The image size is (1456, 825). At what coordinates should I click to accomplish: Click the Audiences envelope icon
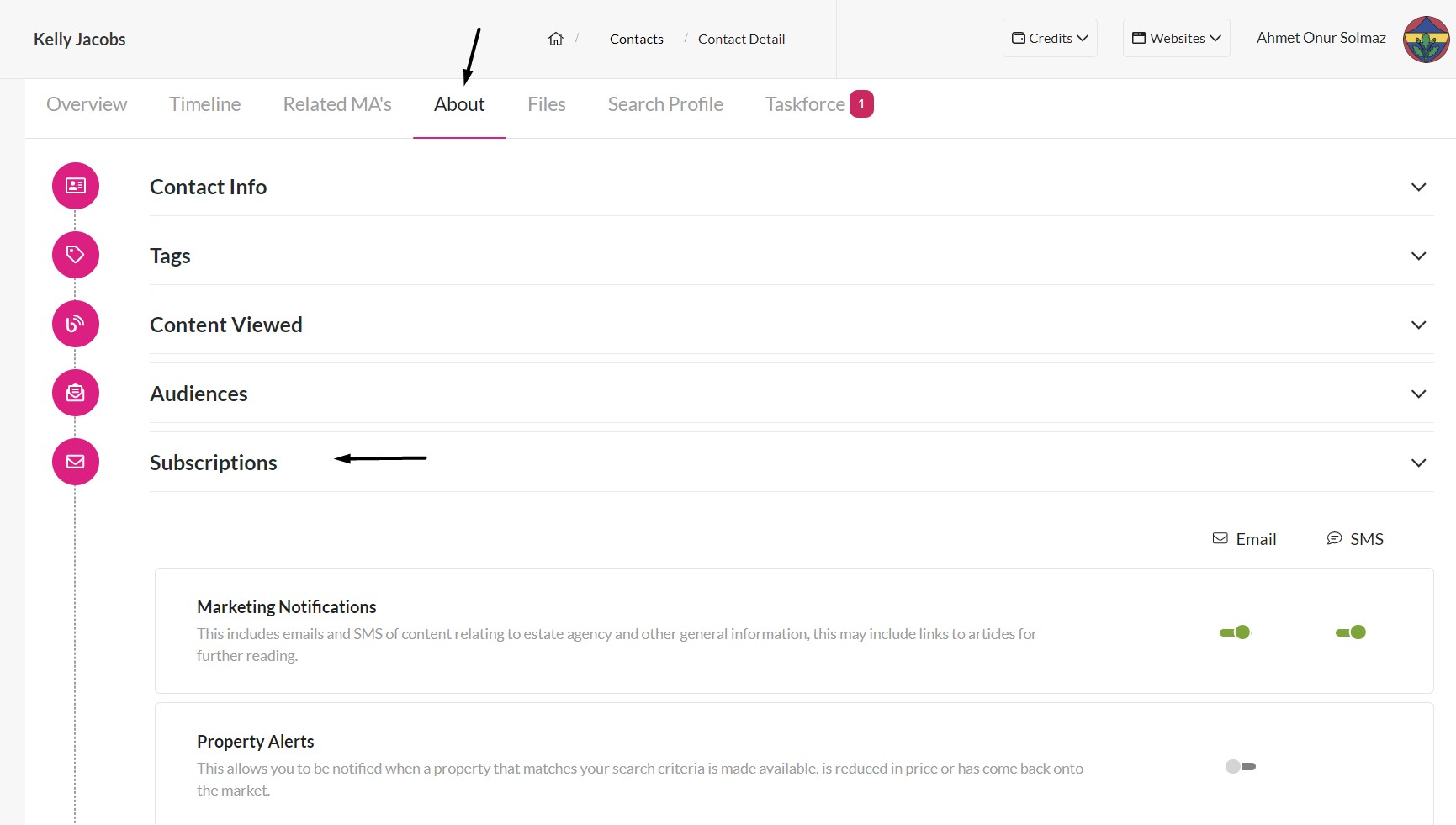(x=76, y=393)
